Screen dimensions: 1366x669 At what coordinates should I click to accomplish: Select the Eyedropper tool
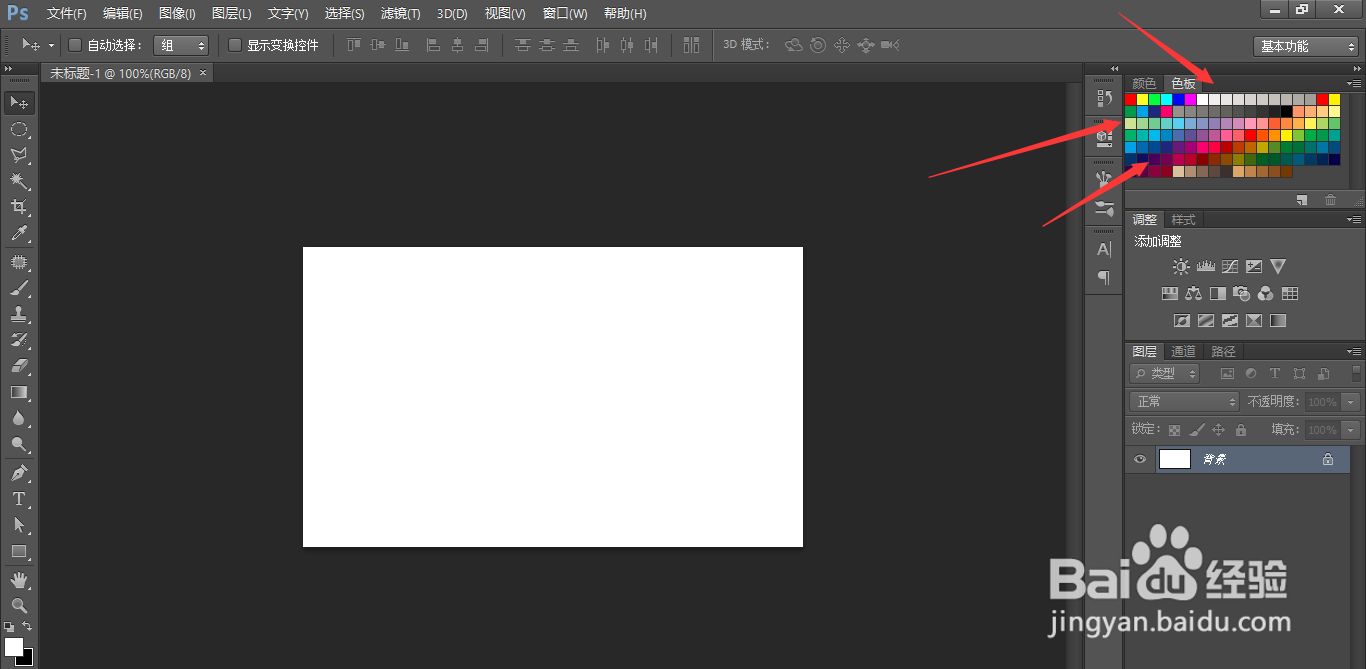[19, 234]
